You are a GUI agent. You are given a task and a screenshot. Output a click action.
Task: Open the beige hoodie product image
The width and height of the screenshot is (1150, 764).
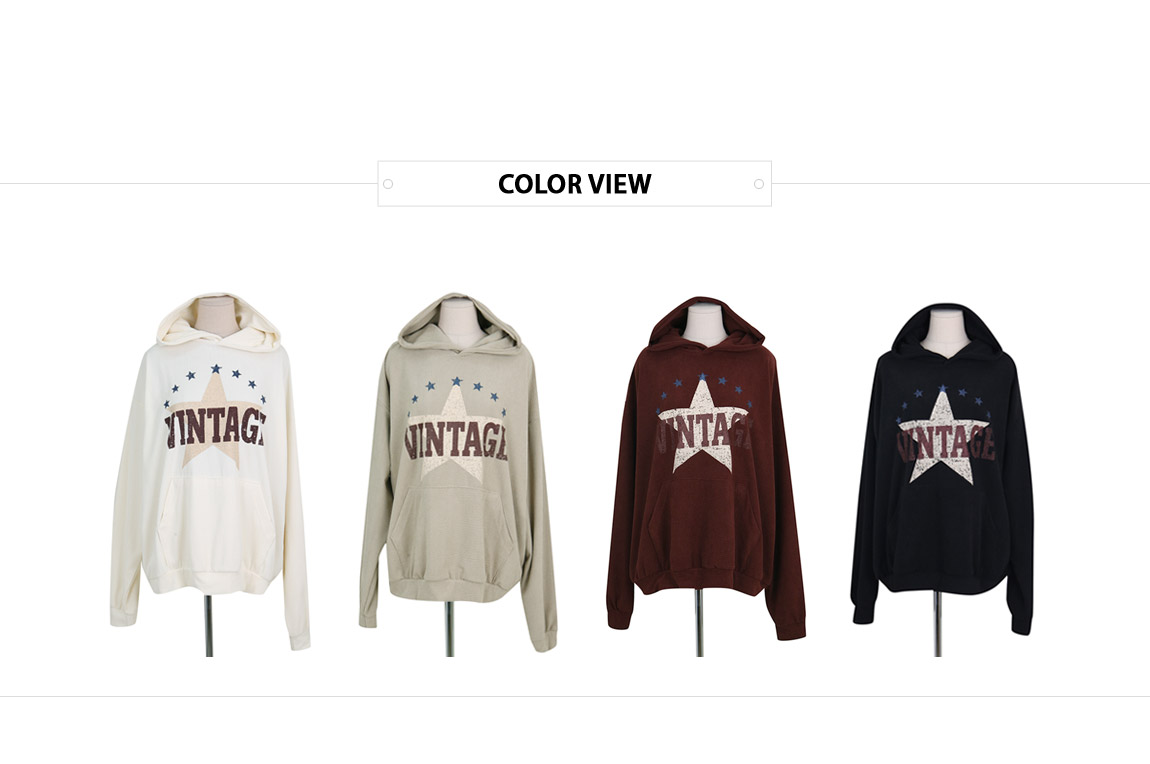pos(458,473)
